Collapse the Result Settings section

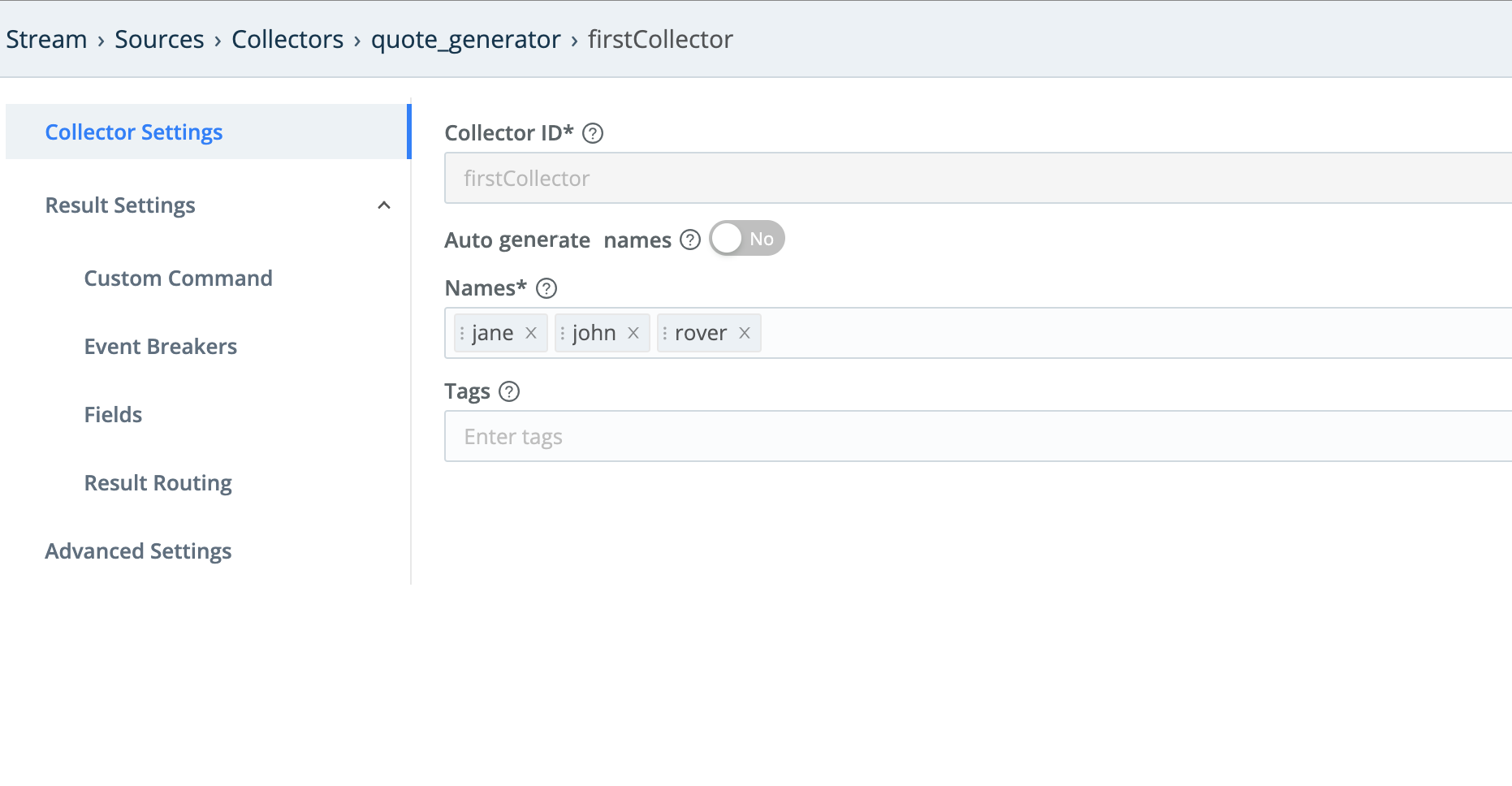[384, 205]
